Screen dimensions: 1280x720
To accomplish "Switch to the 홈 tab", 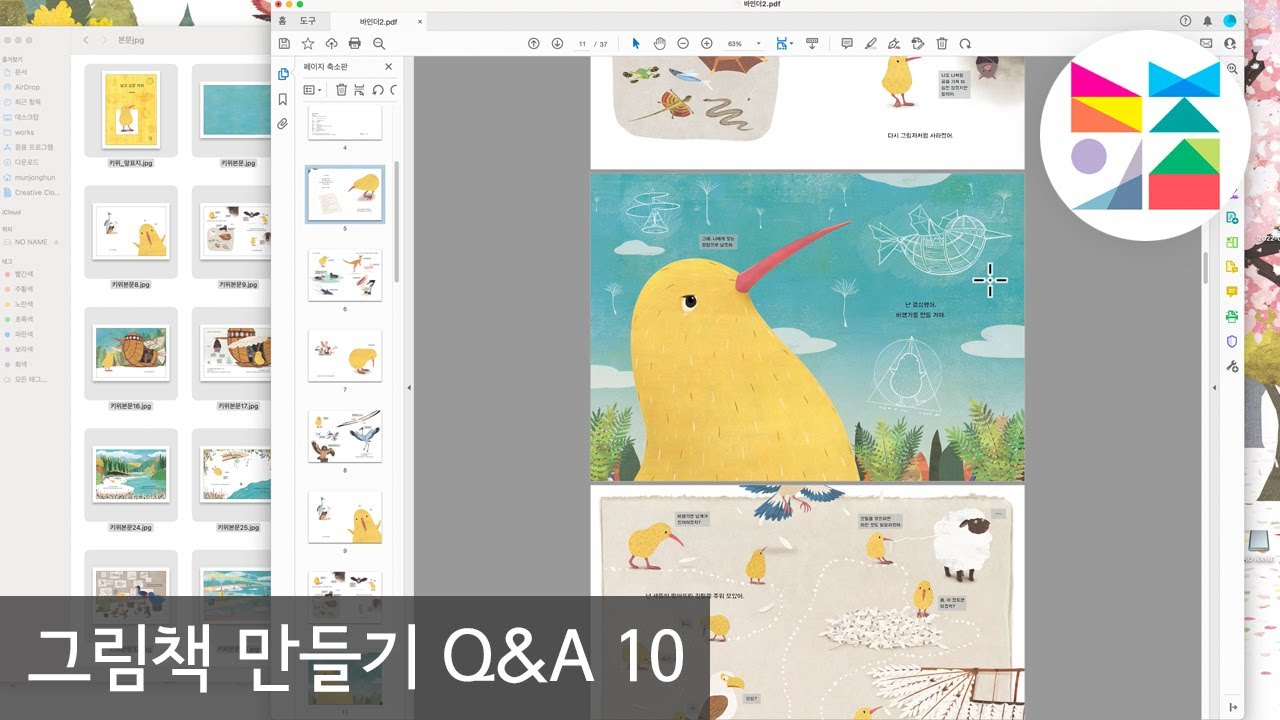I will point(283,20).
